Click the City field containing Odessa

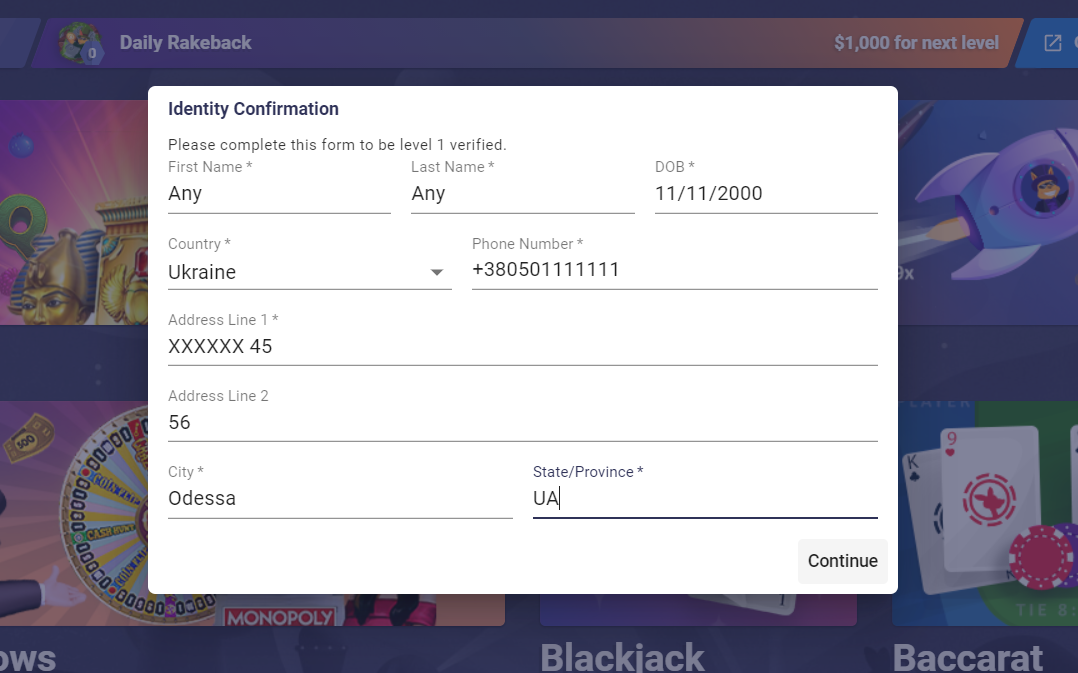340,498
